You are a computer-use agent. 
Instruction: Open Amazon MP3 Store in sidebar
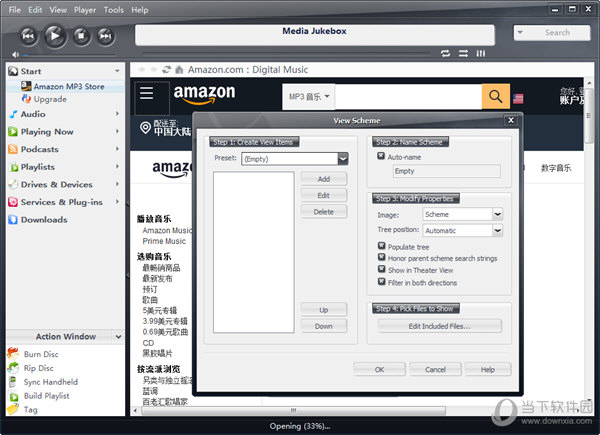[69, 86]
